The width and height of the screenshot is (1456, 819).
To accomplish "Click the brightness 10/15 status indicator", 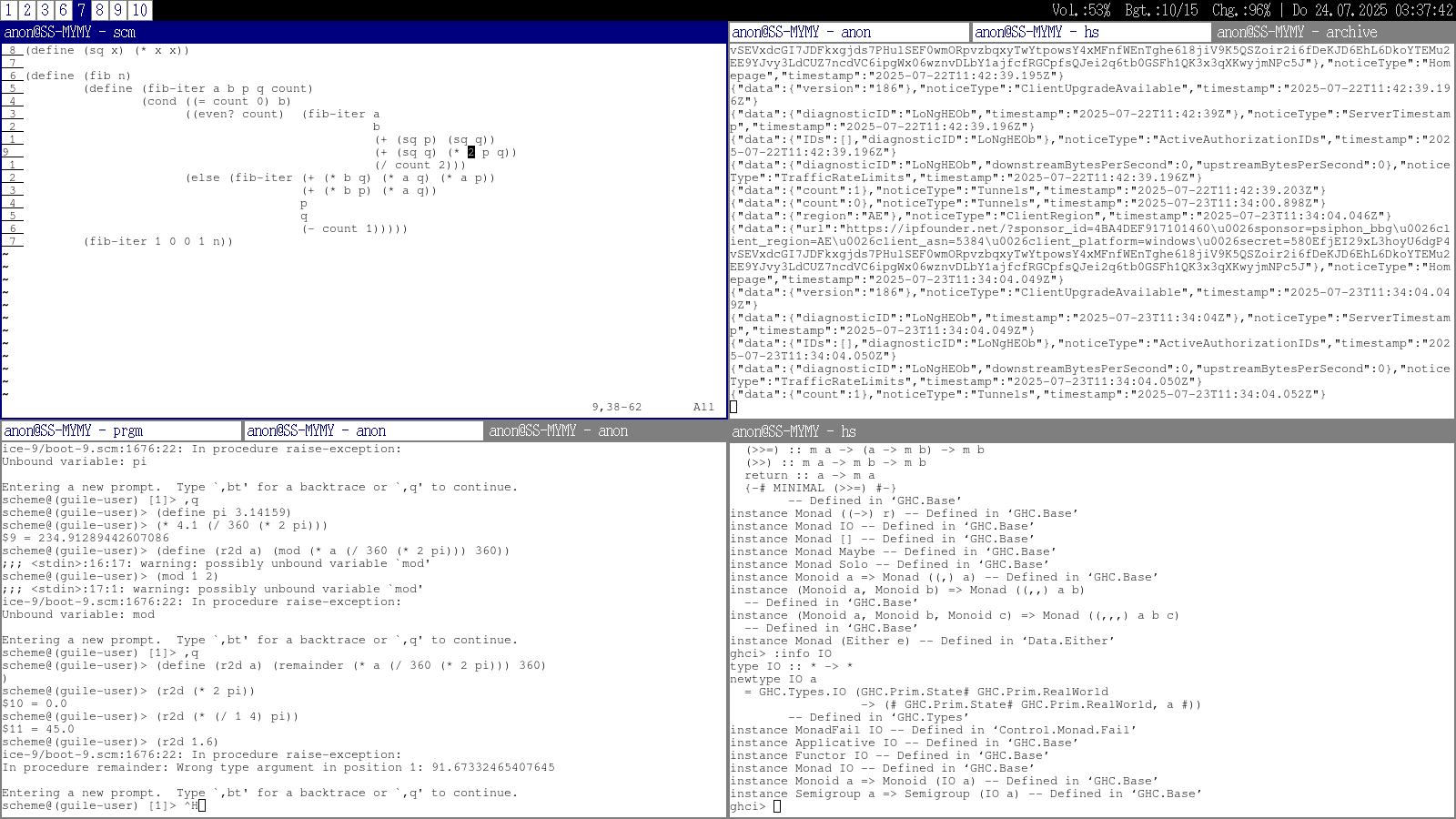I will [1161, 10].
